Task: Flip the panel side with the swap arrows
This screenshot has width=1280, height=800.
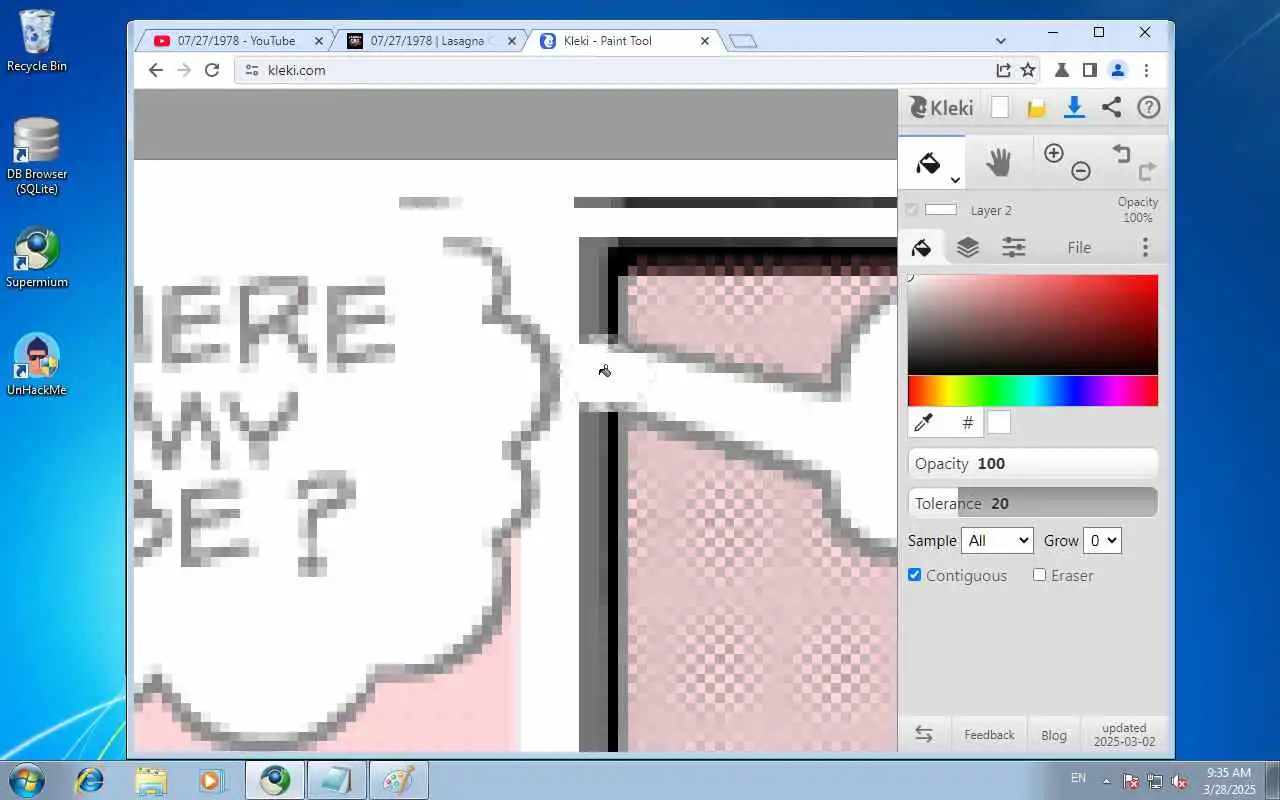Action: 924,735
